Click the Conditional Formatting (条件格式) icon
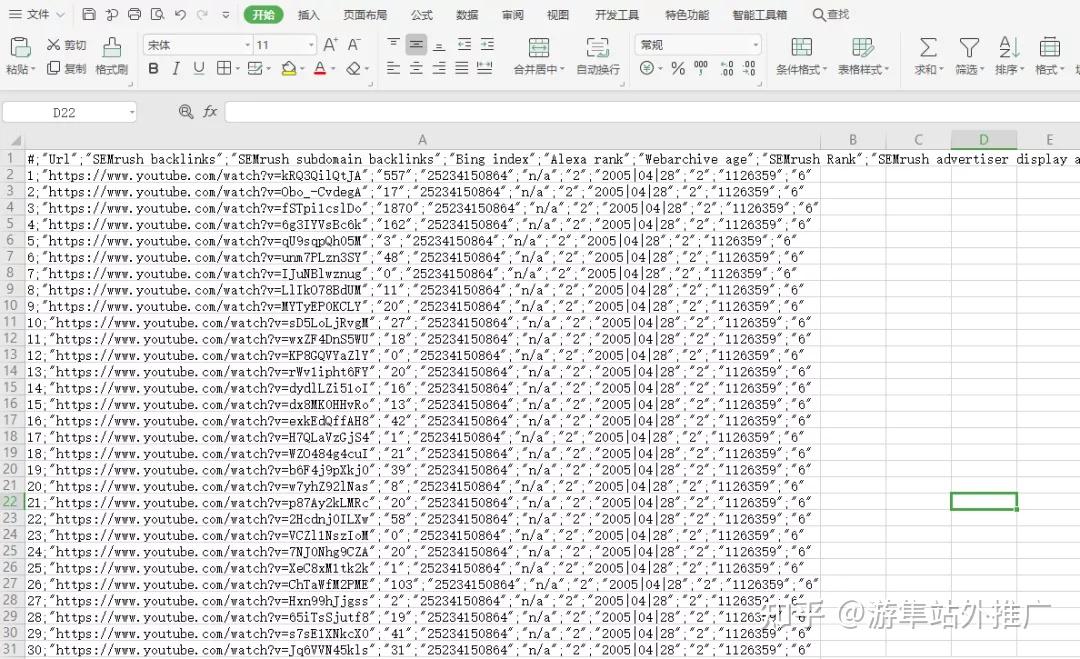 pyautogui.click(x=801, y=47)
